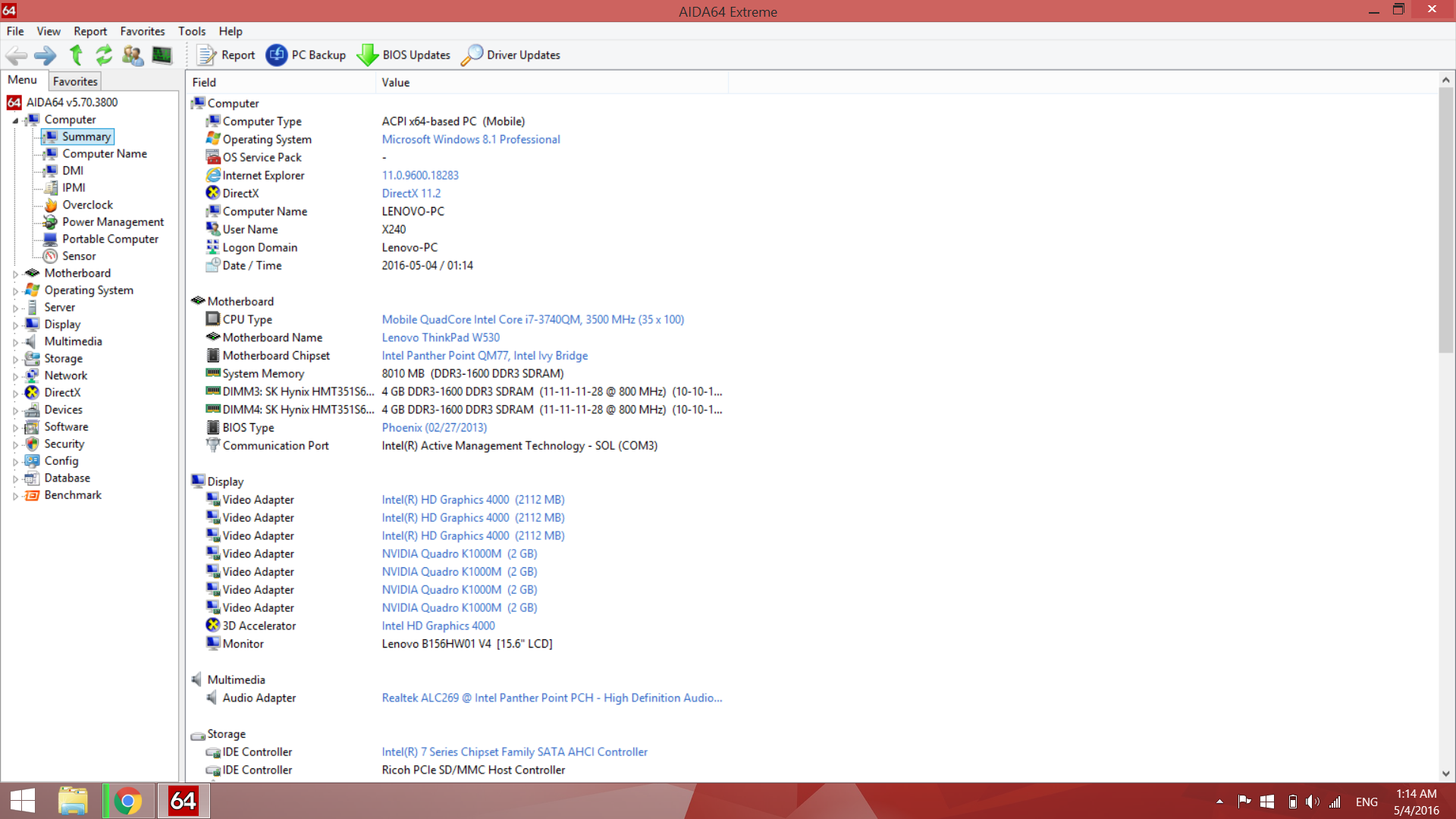1456x819 pixels.
Task: Select Sensor in the Computer tree
Action: [x=79, y=256]
